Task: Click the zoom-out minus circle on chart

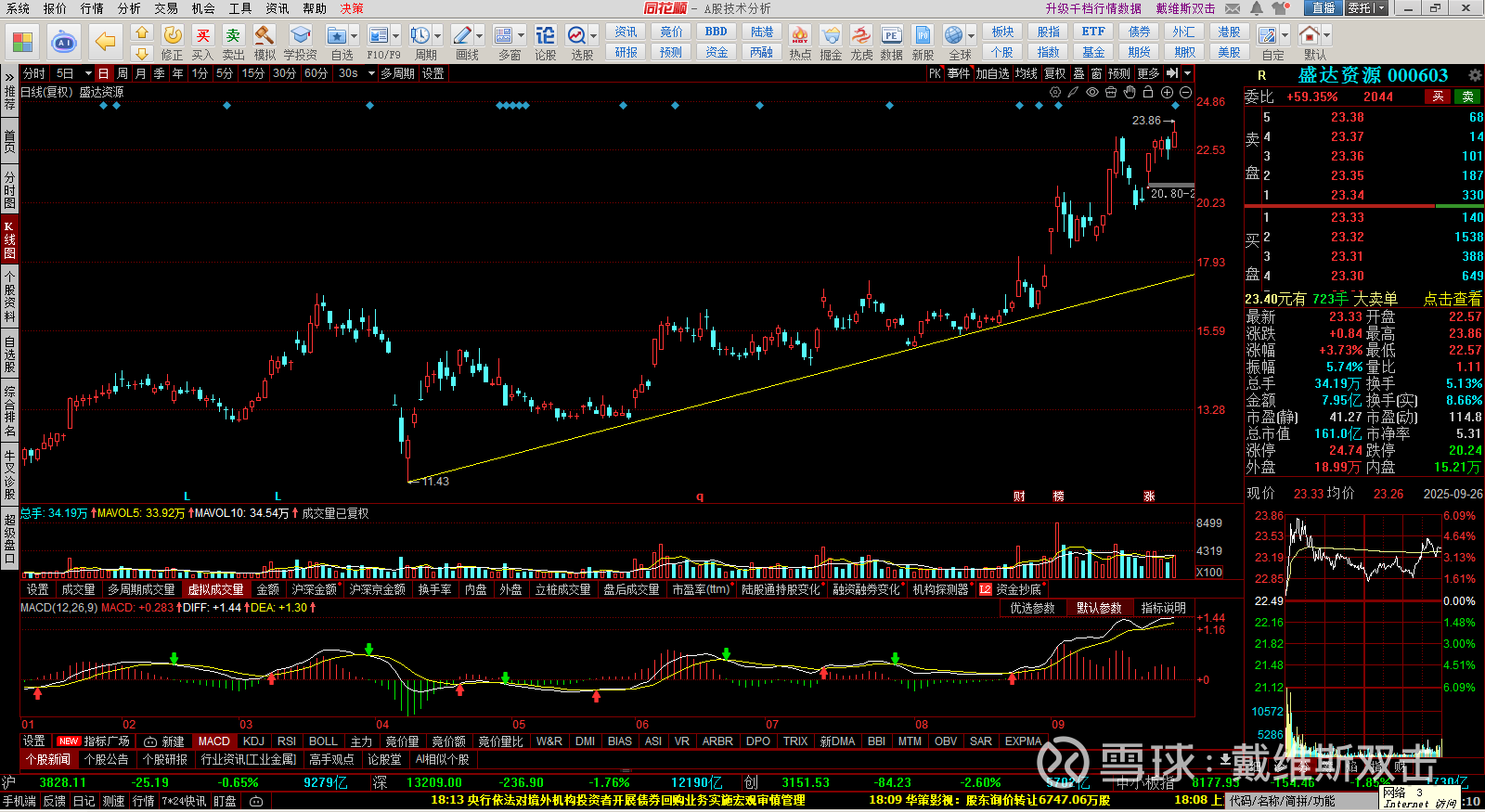Action: pos(1185,92)
